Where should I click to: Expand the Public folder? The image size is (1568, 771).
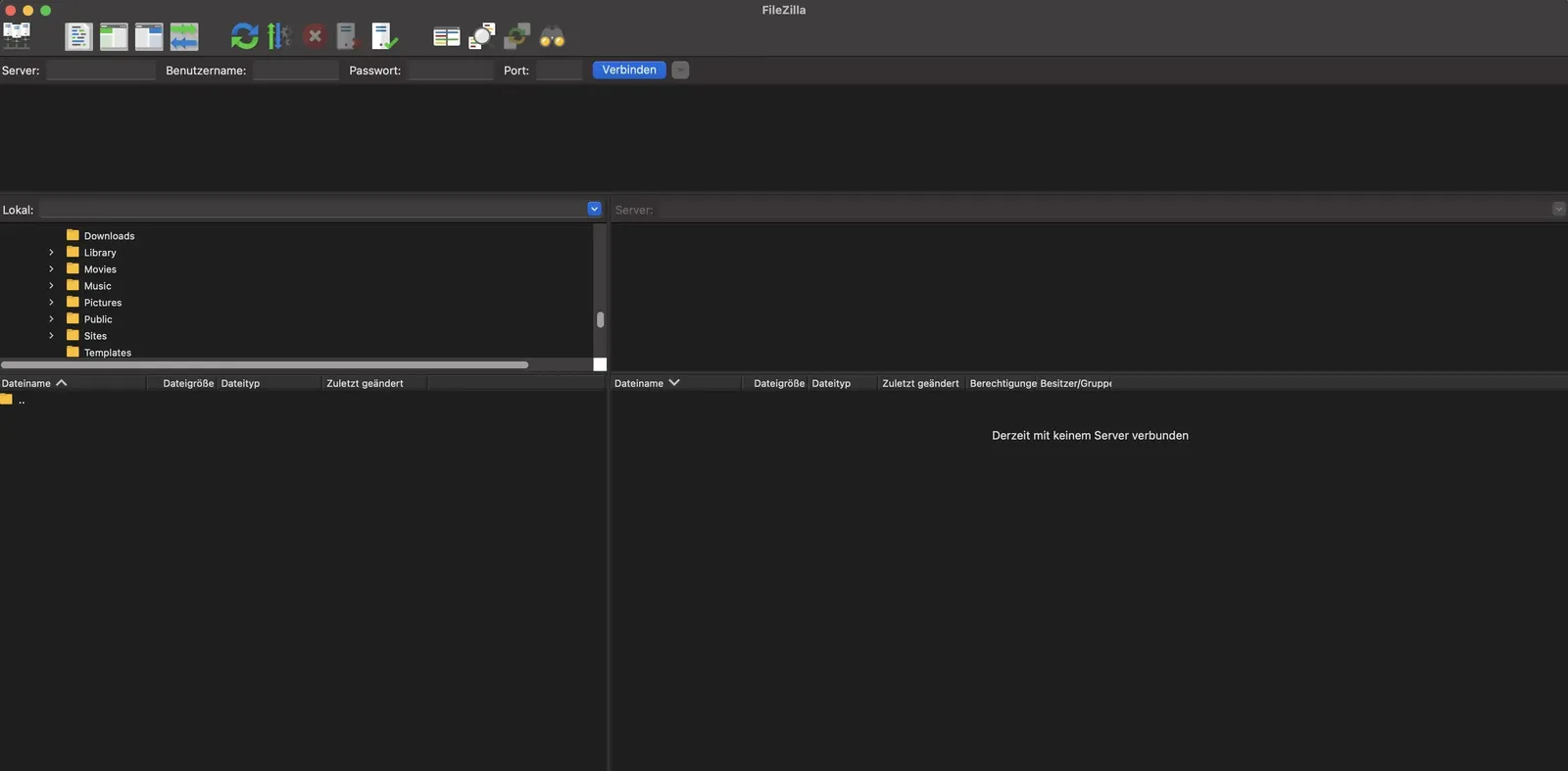[51, 319]
